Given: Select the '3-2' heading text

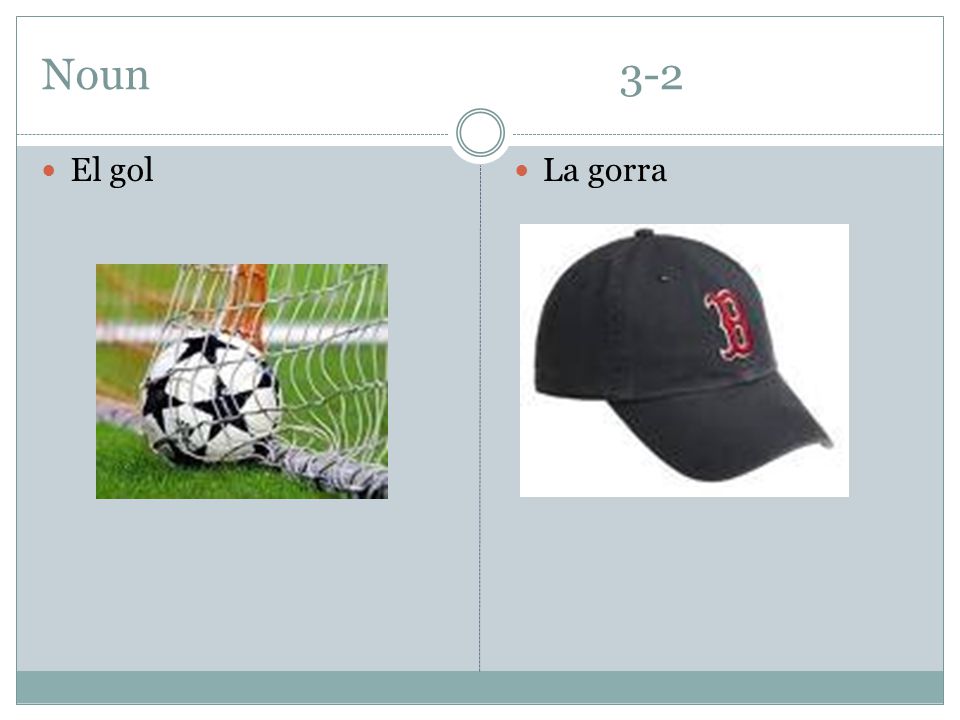Looking at the screenshot, I should (x=651, y=79).
